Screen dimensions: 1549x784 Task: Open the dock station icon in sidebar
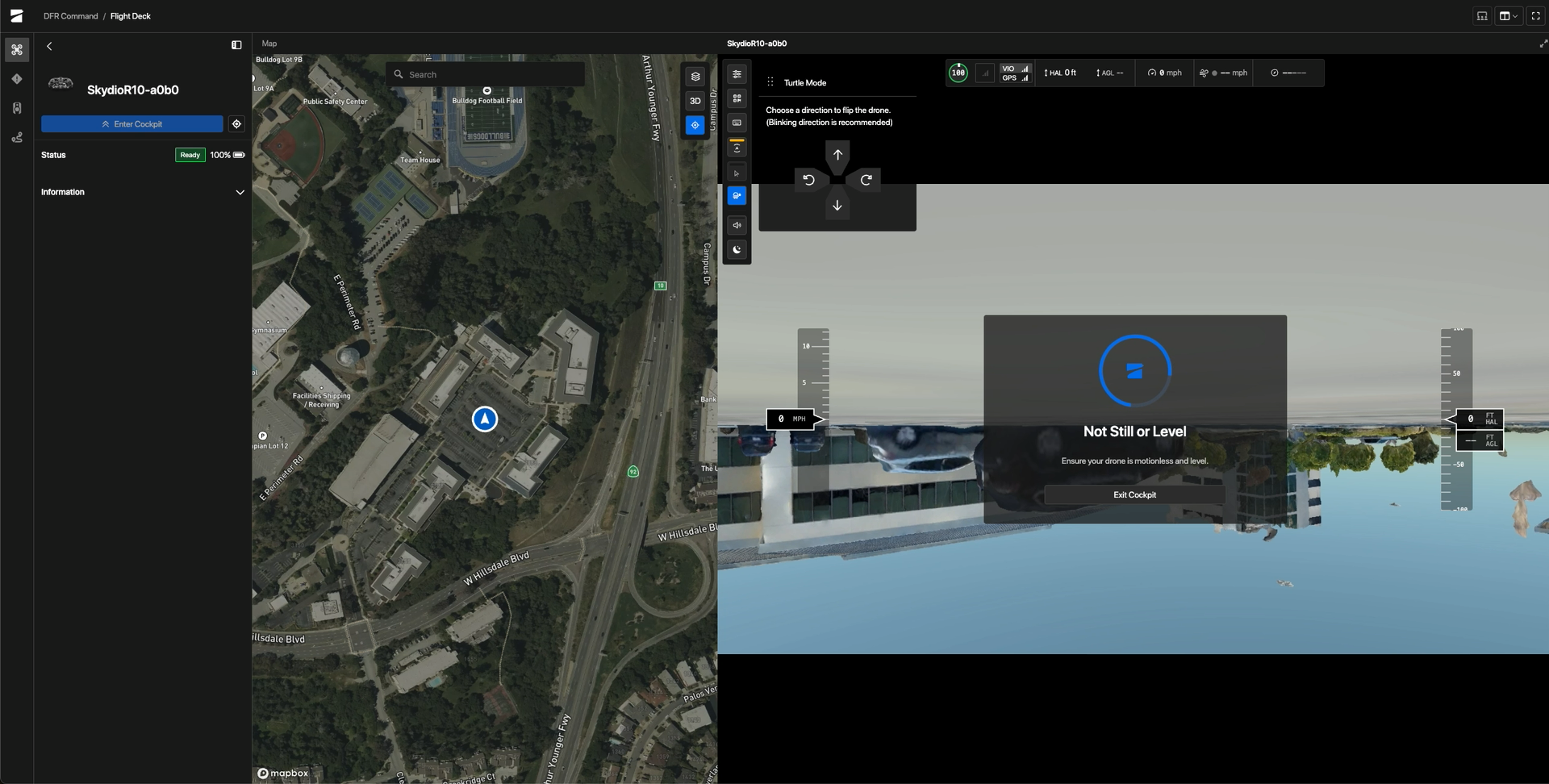coord(17,108)
